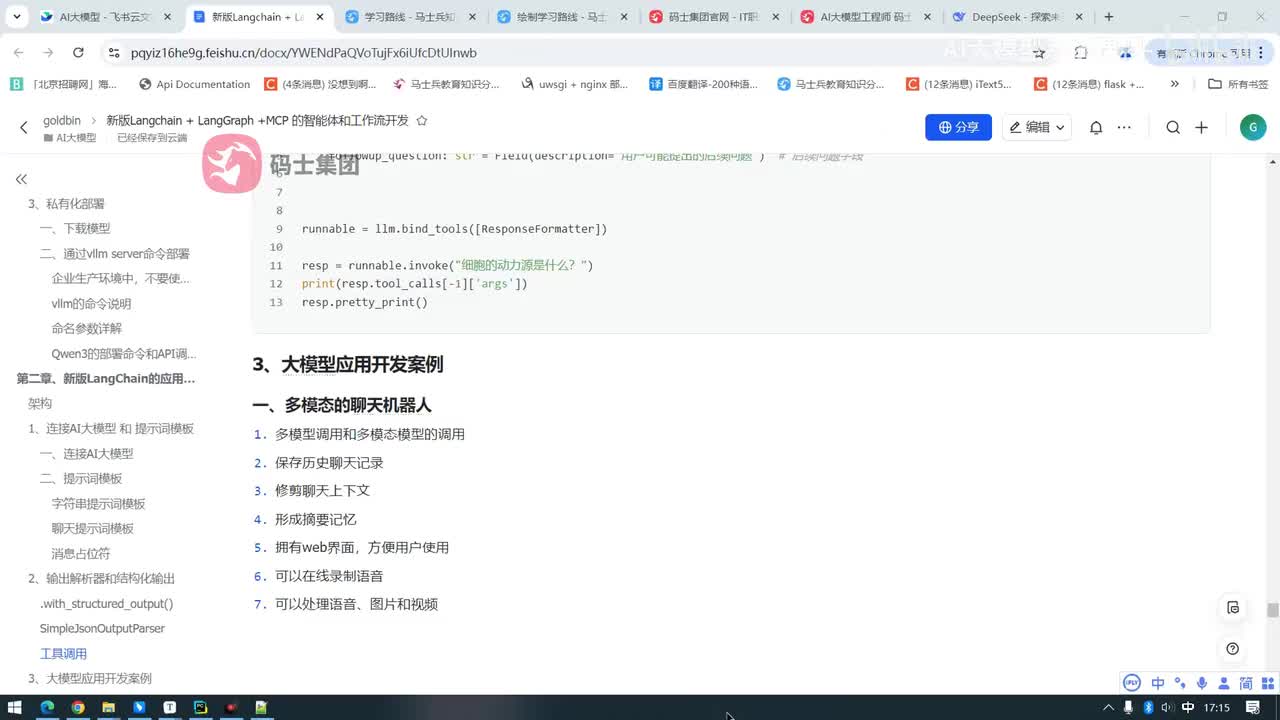Open the uwsgi + nginx bookmark
Image resolution: width=1280 pixels, height=720 pixels.
[x=575, y=84]
